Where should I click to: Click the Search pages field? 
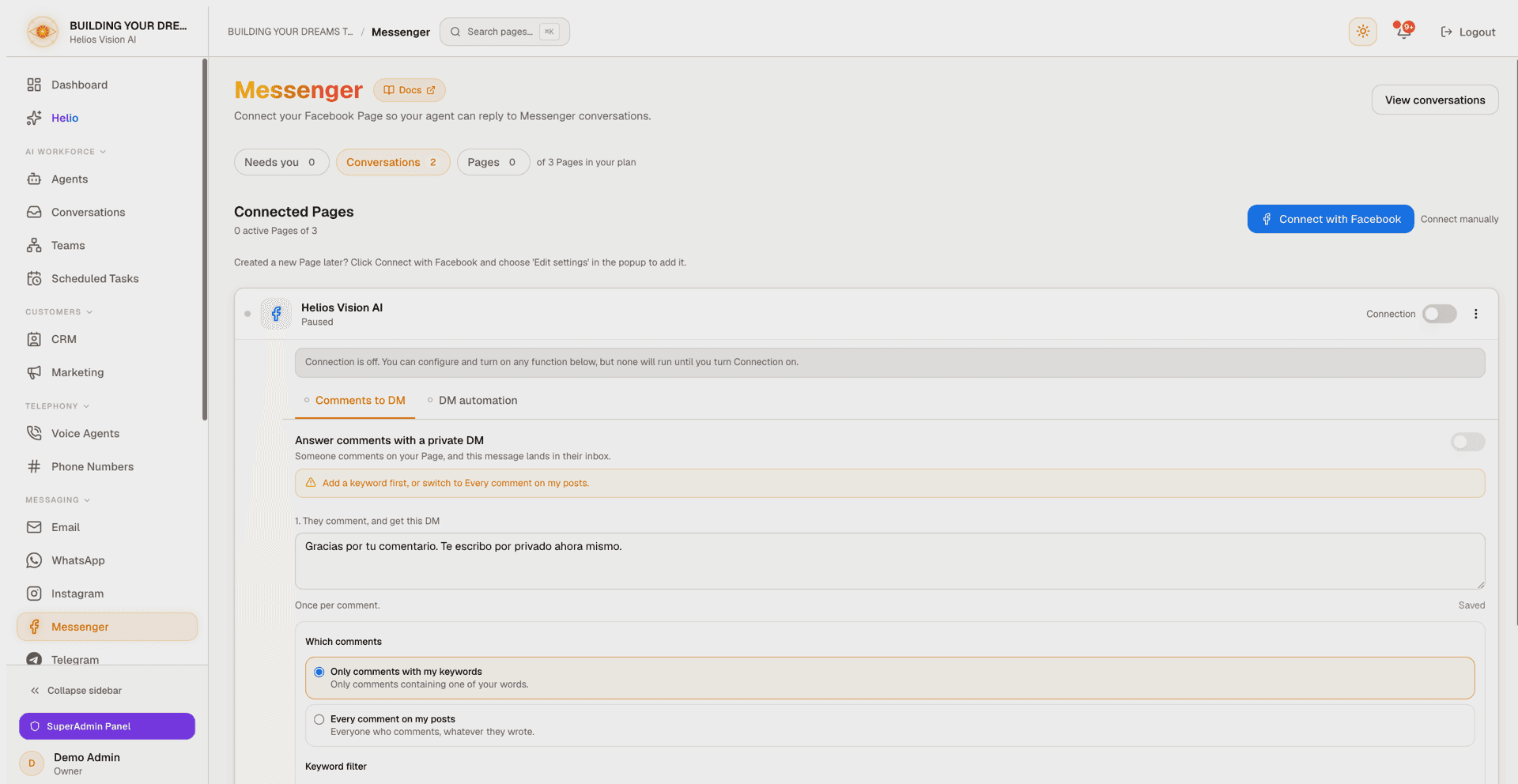point(504,32)
